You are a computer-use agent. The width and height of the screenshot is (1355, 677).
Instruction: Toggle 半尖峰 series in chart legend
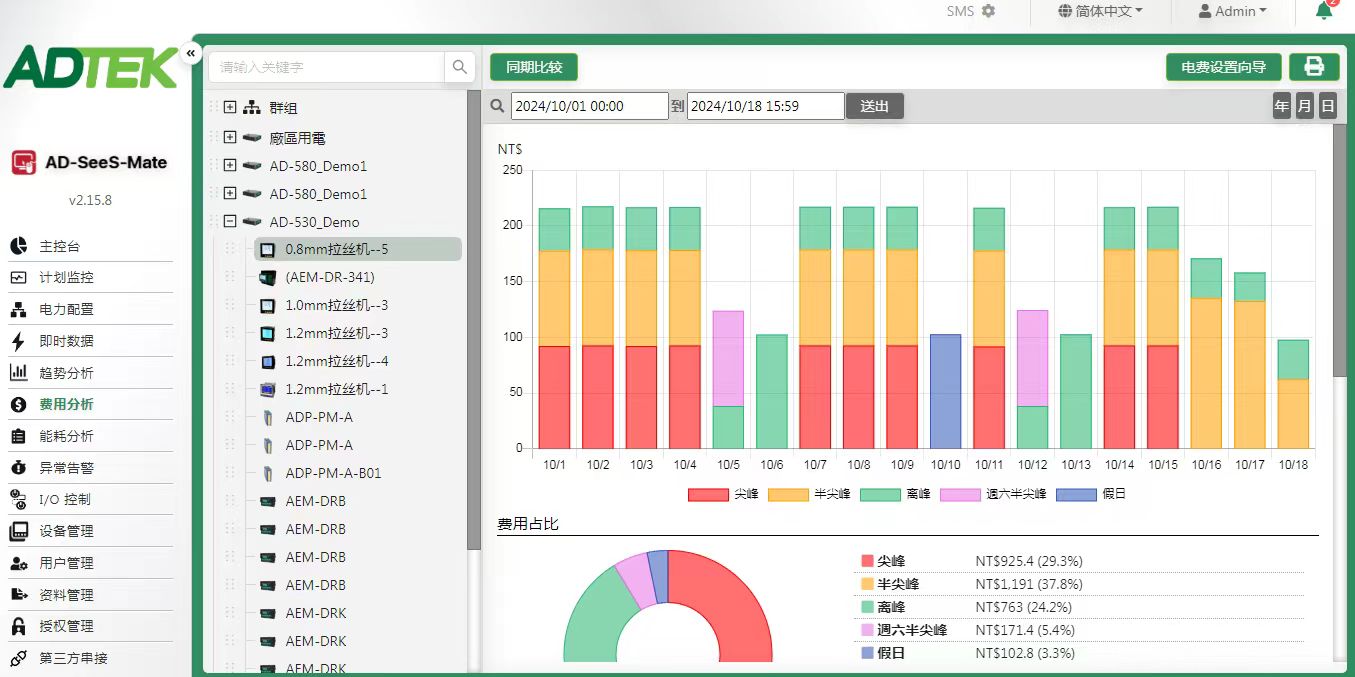(809, 494)
